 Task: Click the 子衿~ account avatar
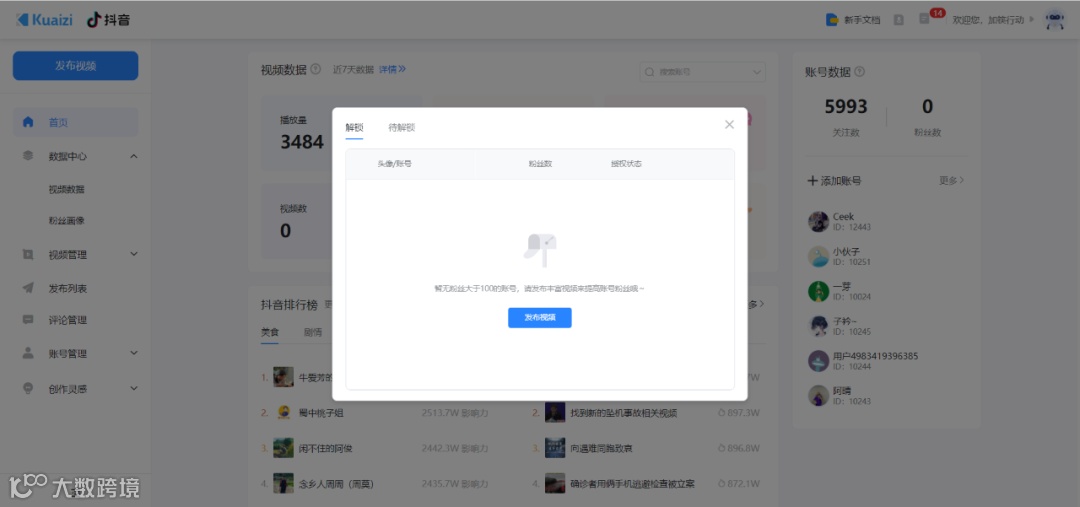click(818, 326)
